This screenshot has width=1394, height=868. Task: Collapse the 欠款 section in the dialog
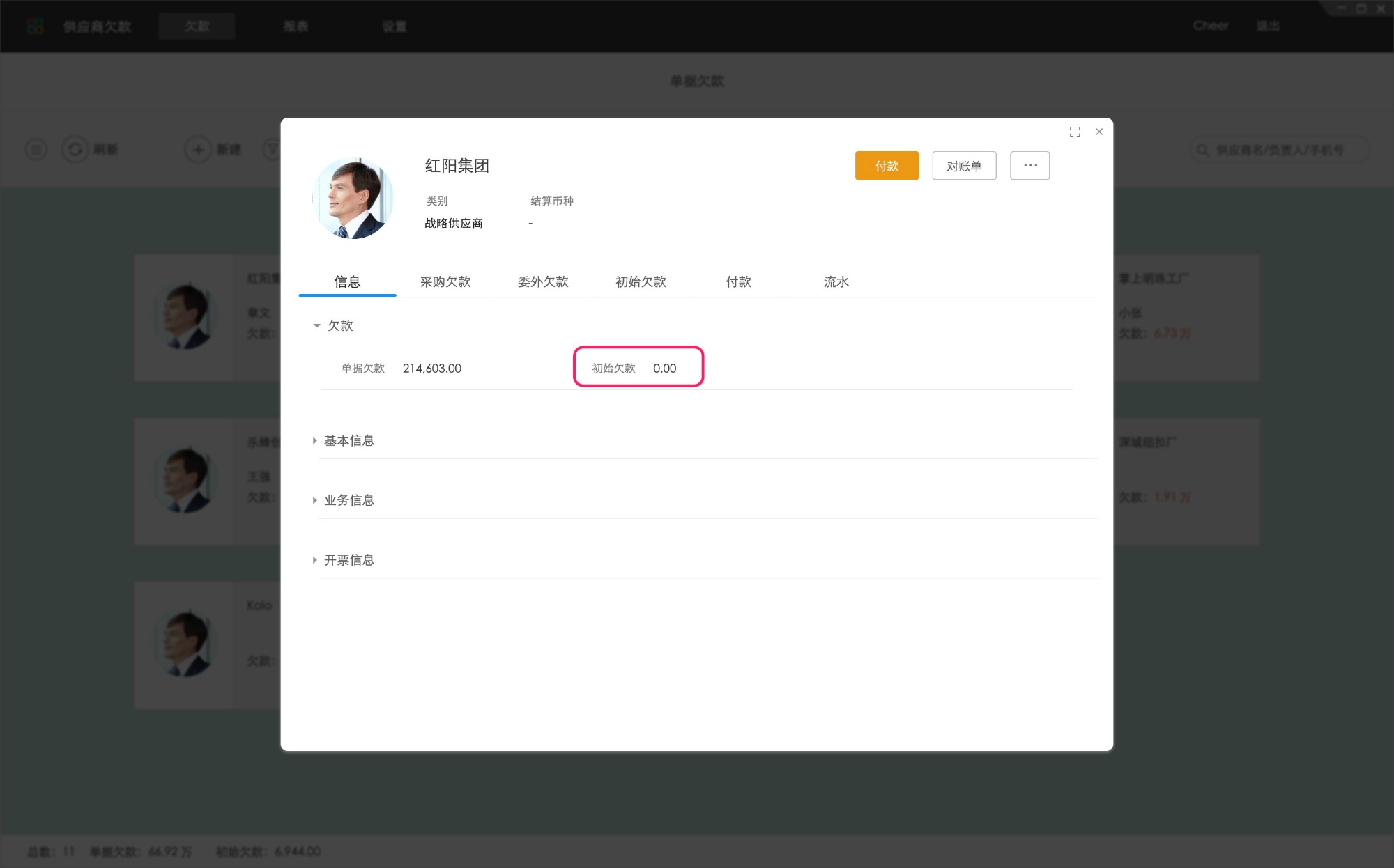pyautogui.click(x=316, y=325)
